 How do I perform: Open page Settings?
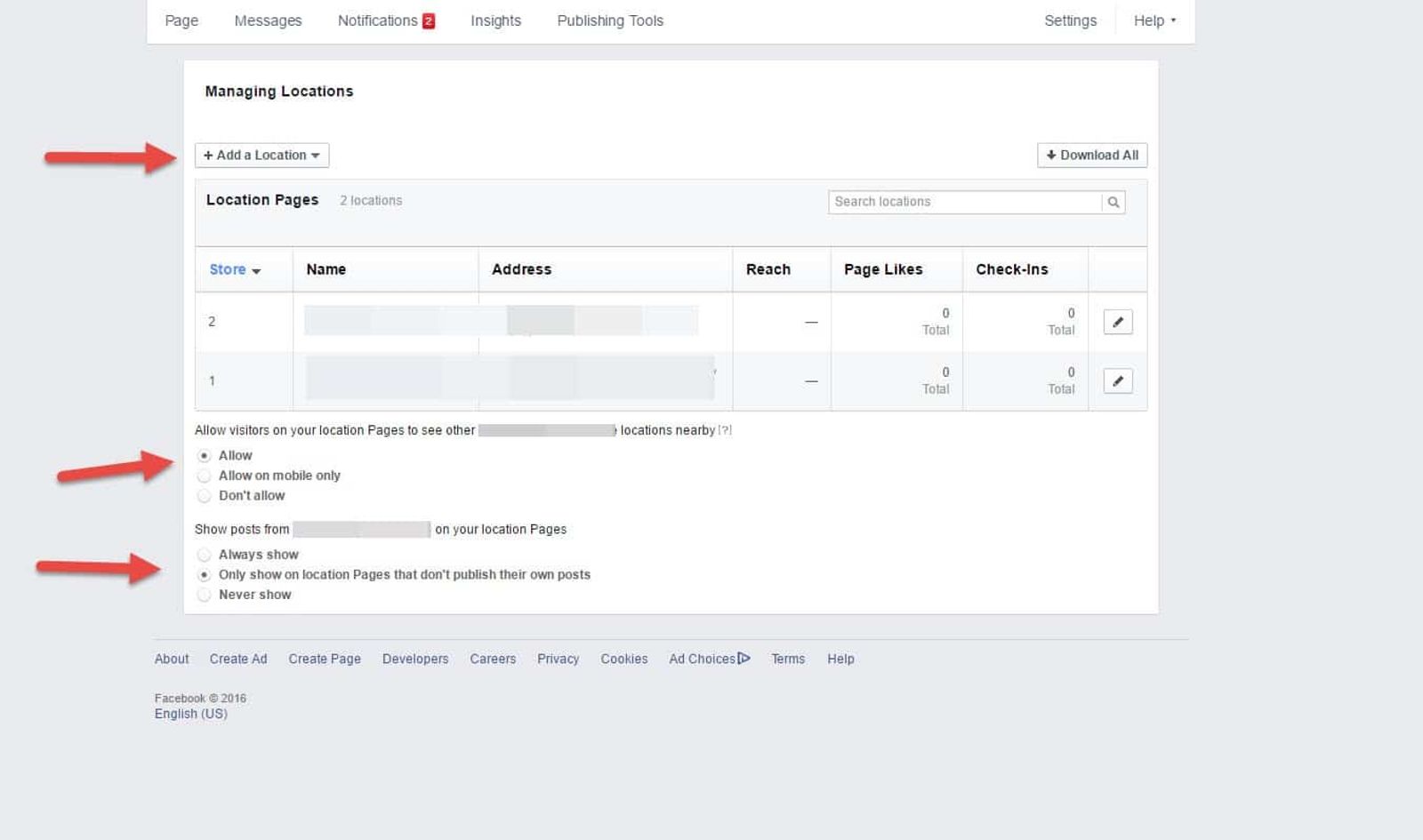pos(1070,20)
